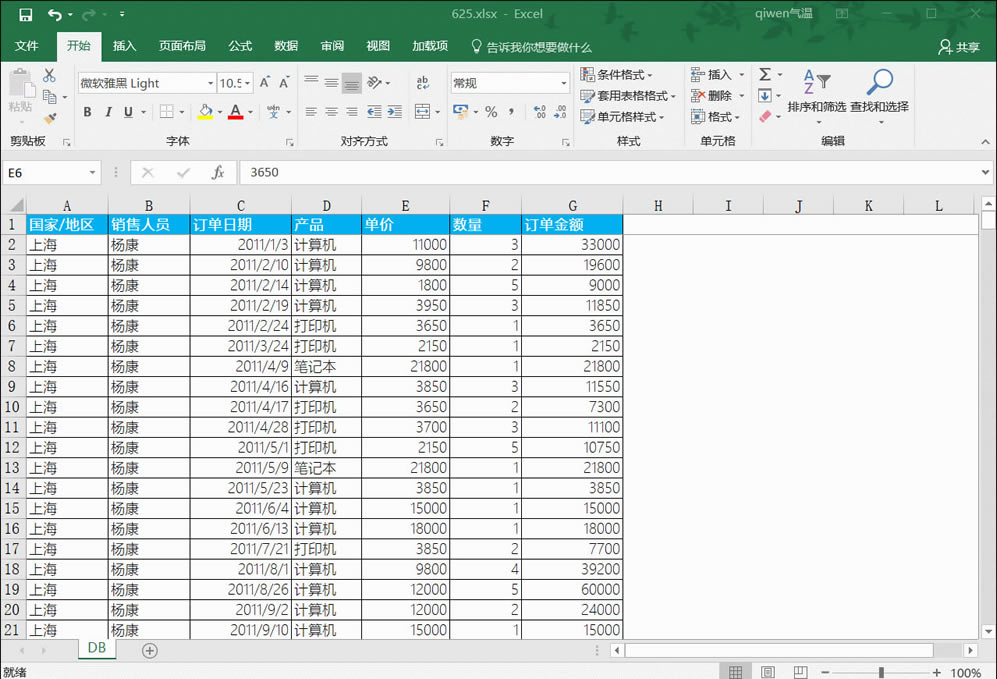Image resolution: width=997 pixels, height=679 pixels.
Task: Click the increase decimal places icon
Action: 540,111
